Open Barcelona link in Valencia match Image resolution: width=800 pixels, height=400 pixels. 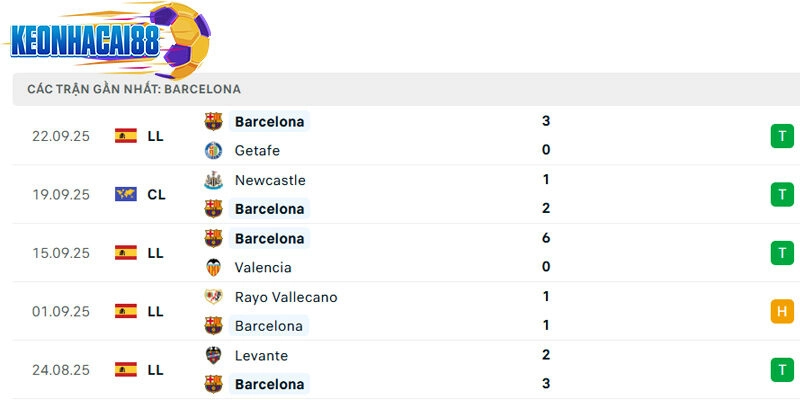(269, 239)
